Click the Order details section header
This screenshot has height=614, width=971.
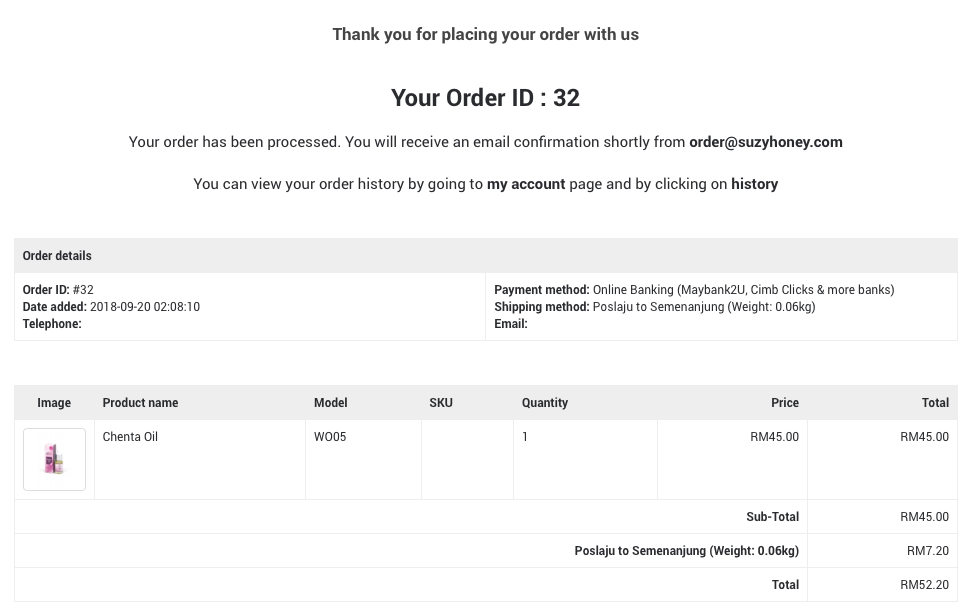click(x=486, y=256)
